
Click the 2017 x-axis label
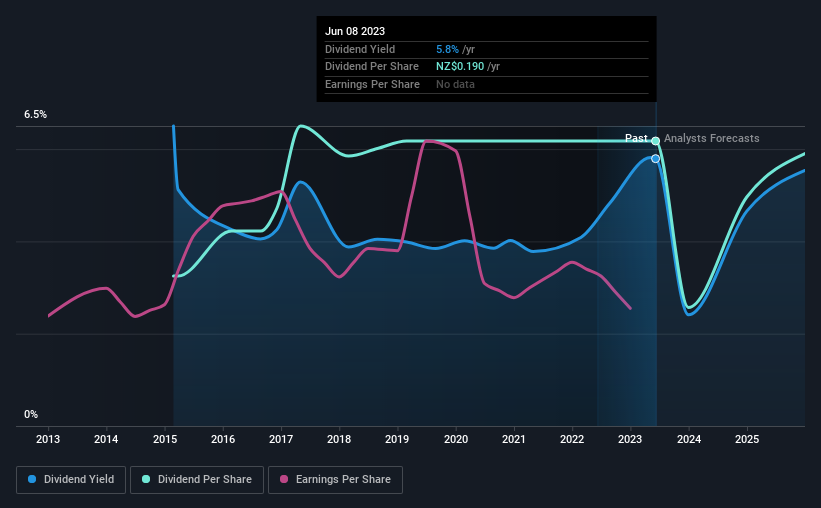coord(281,439)
